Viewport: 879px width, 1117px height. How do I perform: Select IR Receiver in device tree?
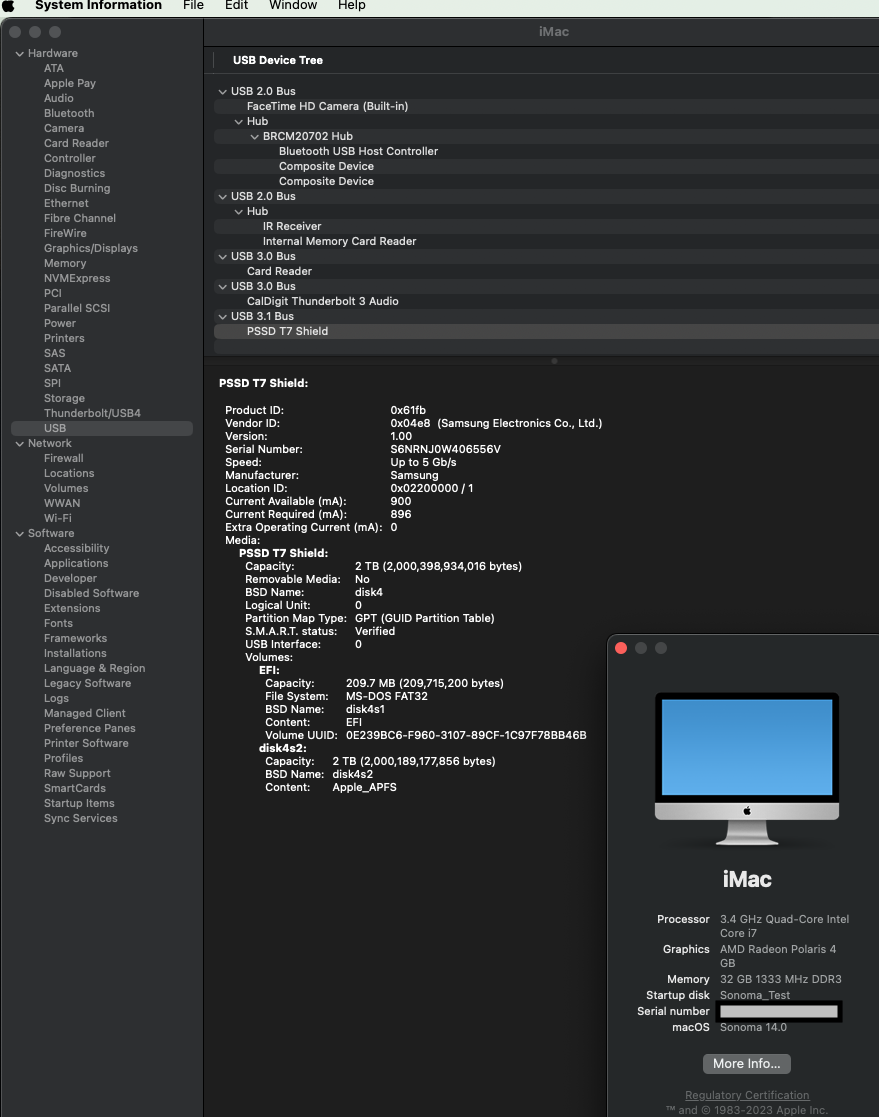point(546,226)
